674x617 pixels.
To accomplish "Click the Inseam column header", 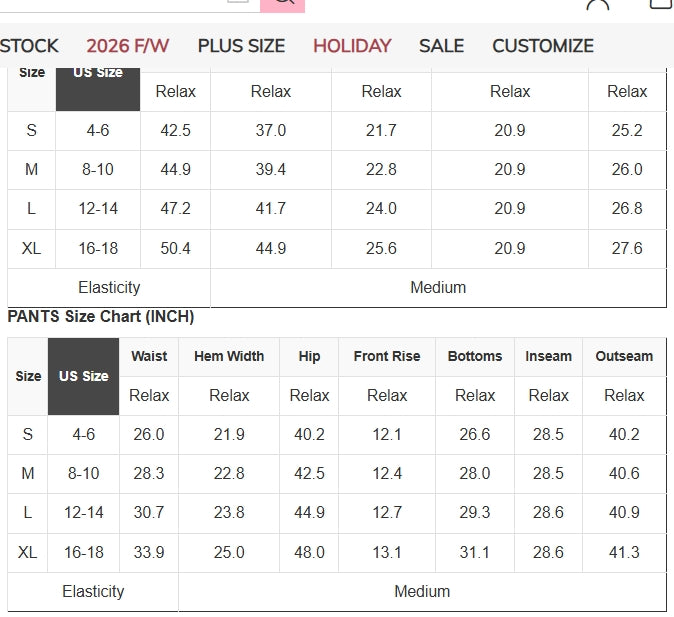I will [548, 356].
